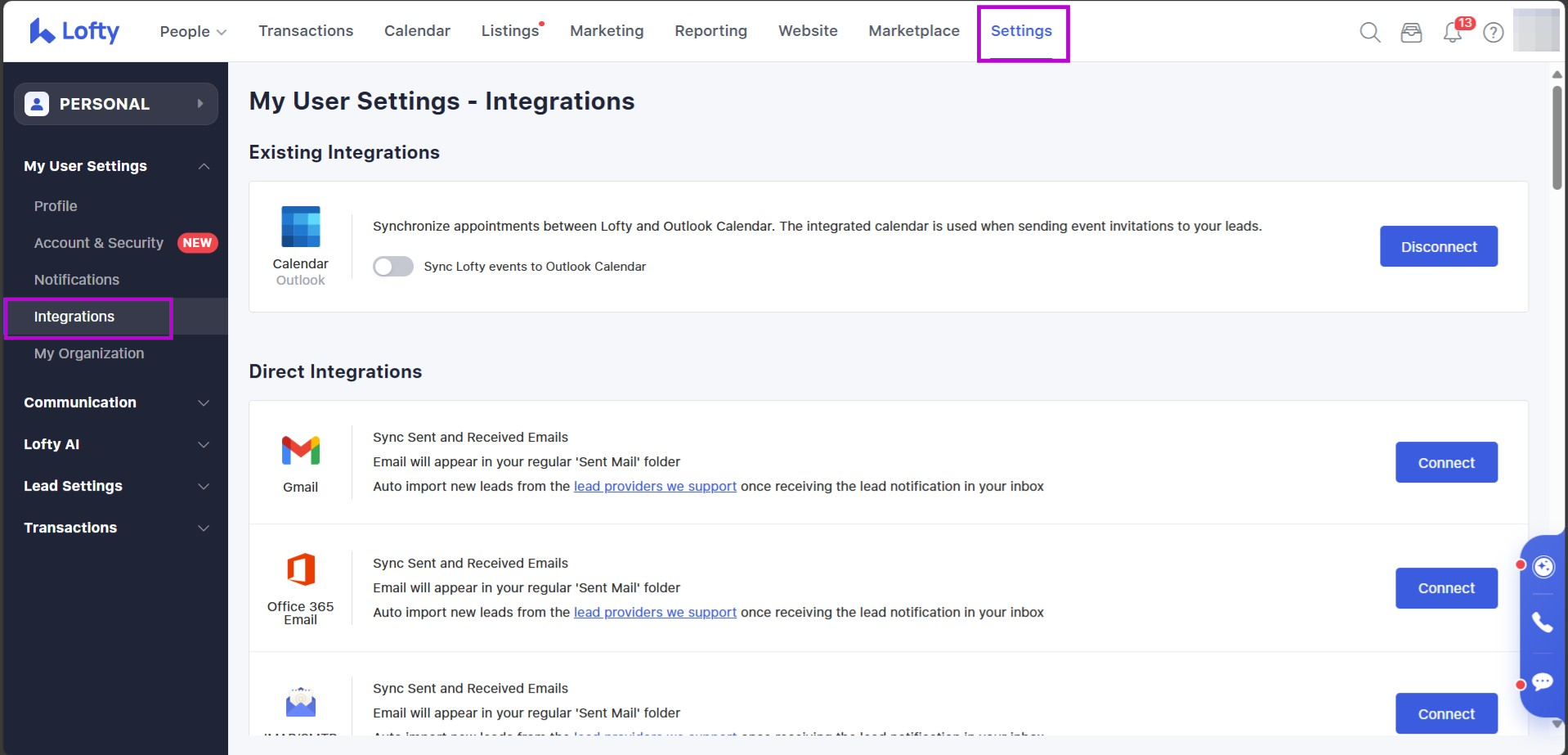Expand the Lead Settings section
The height and width of the screenshot is (755, 1568).
coord(114,486)
